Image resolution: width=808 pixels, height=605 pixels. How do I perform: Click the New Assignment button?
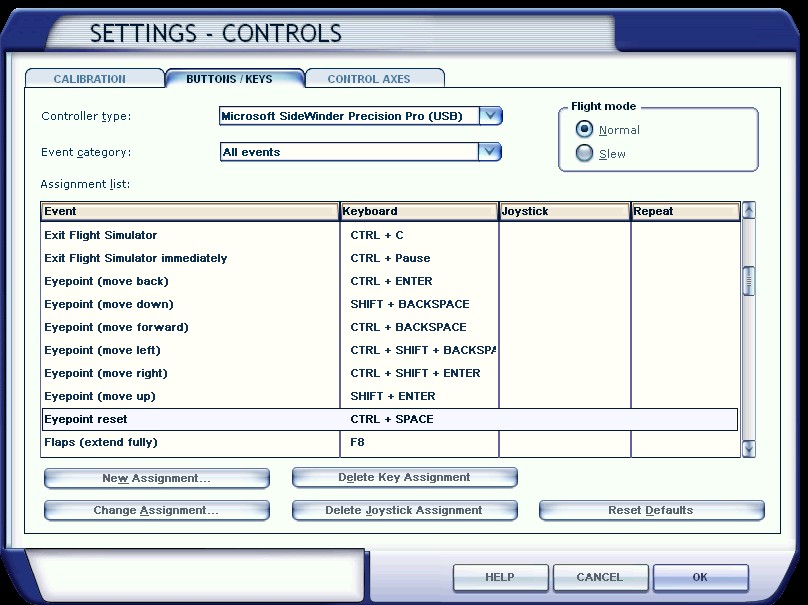click(x=156, y=478)
